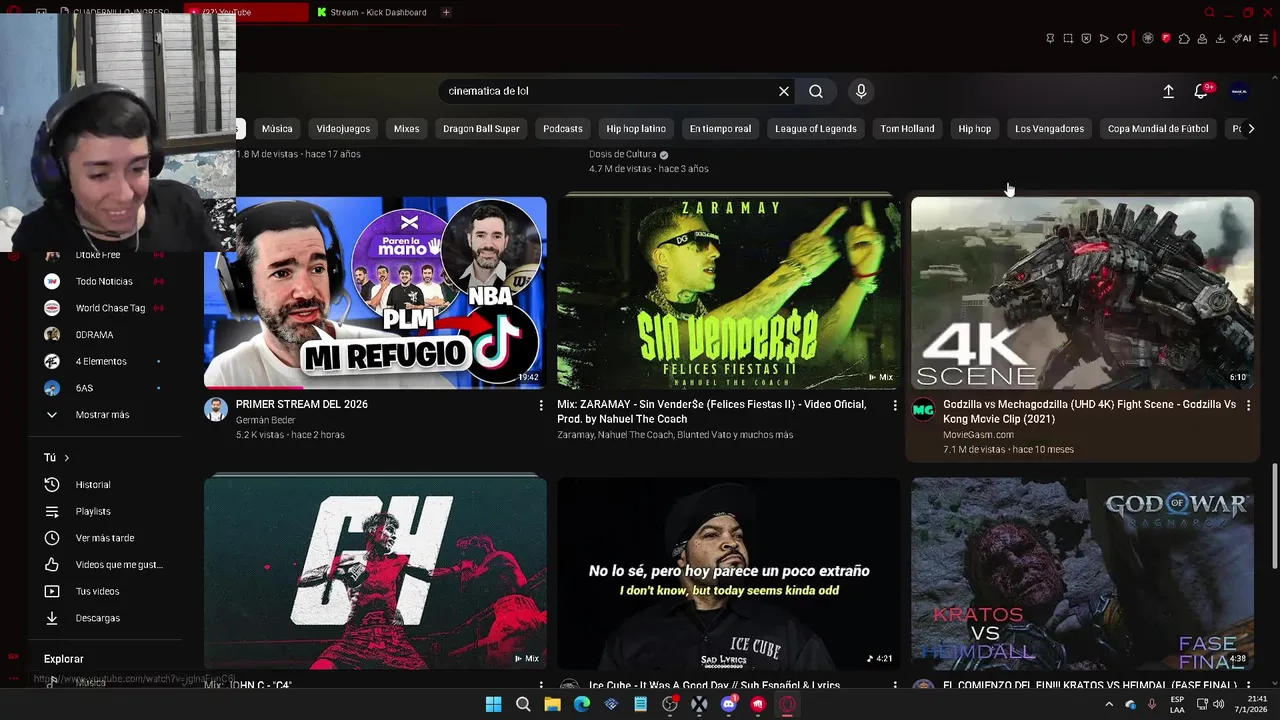1280x720 pixels.
Task: Open Ver más tarde in the sidebar
Action: (x=105, y=538)
